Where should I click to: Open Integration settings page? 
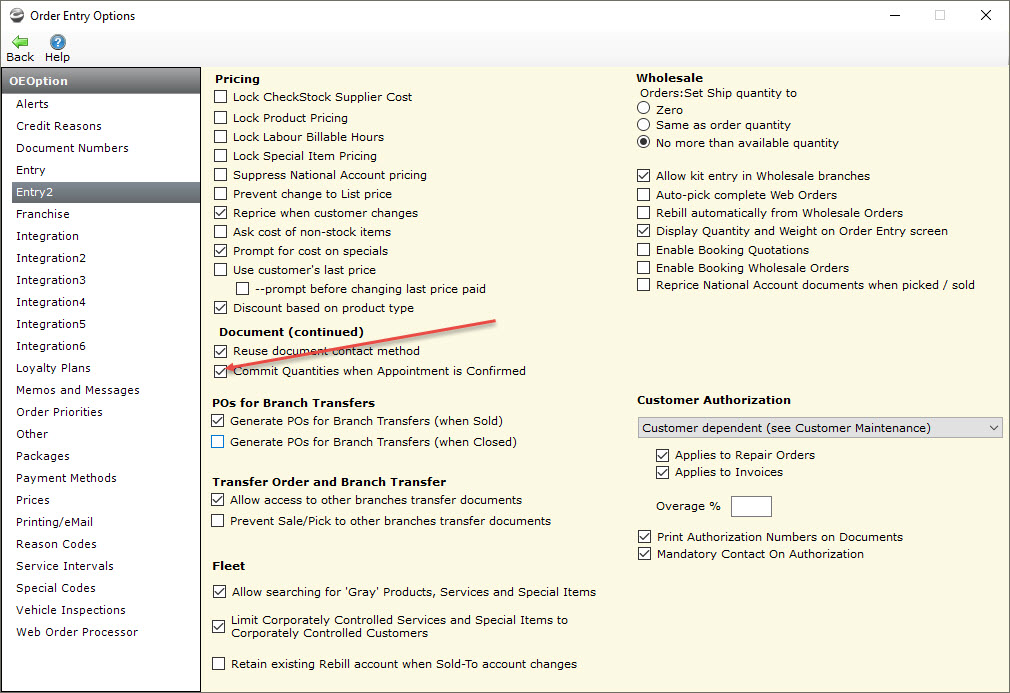click(x=47, y=236)
